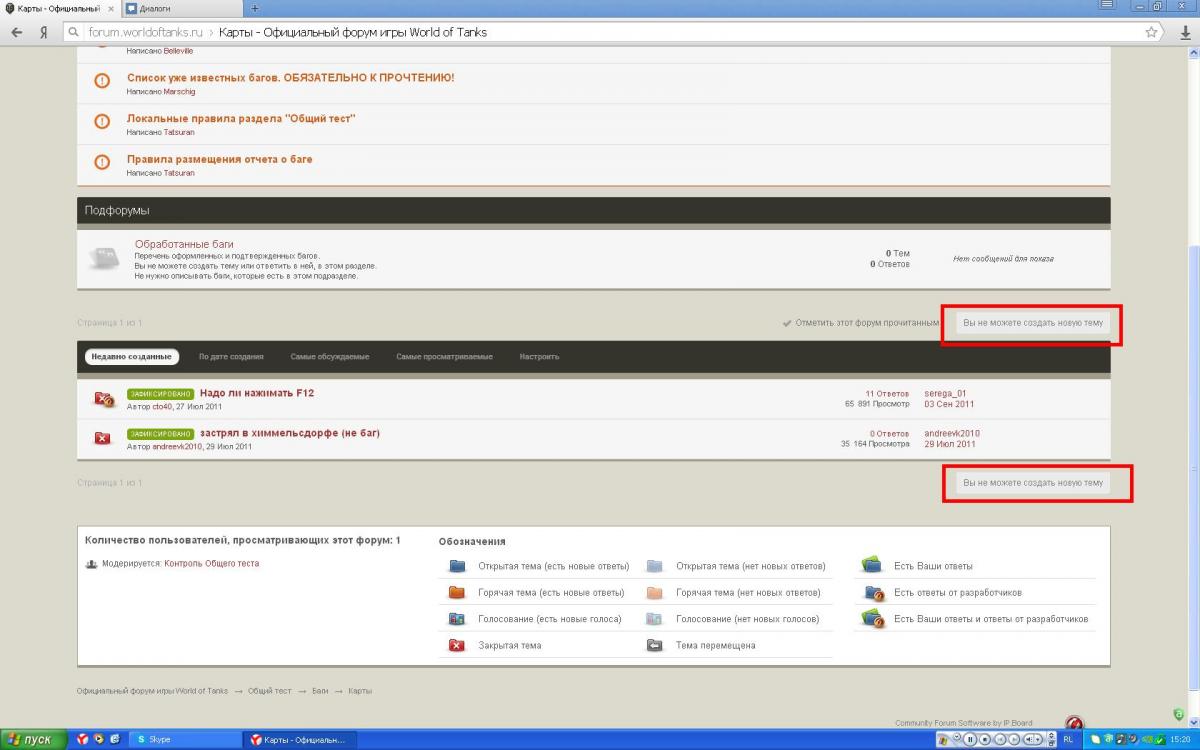Click the closed-topic icon for 'застрял в химмельсдорфе'

(102, 438)
